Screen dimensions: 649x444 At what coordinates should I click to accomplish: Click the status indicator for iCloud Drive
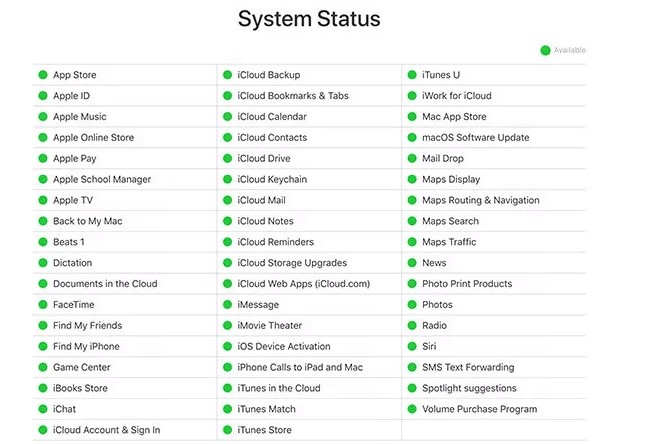[228, 159]
